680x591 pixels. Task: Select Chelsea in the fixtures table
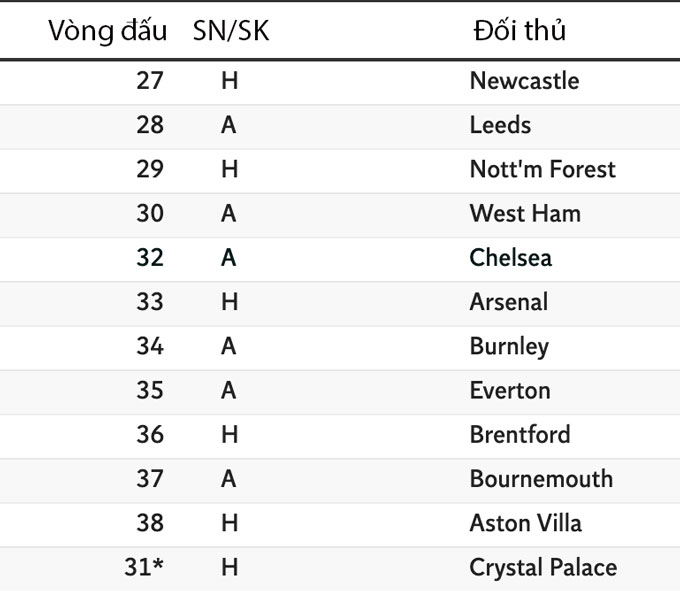tap(510, 257)
